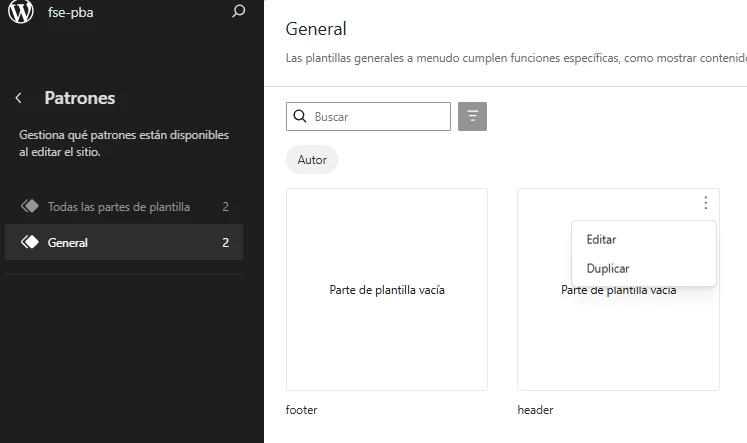Toggle the header card's three-dot actions menu
Screen dimensions: 747x443
(706, 203)
